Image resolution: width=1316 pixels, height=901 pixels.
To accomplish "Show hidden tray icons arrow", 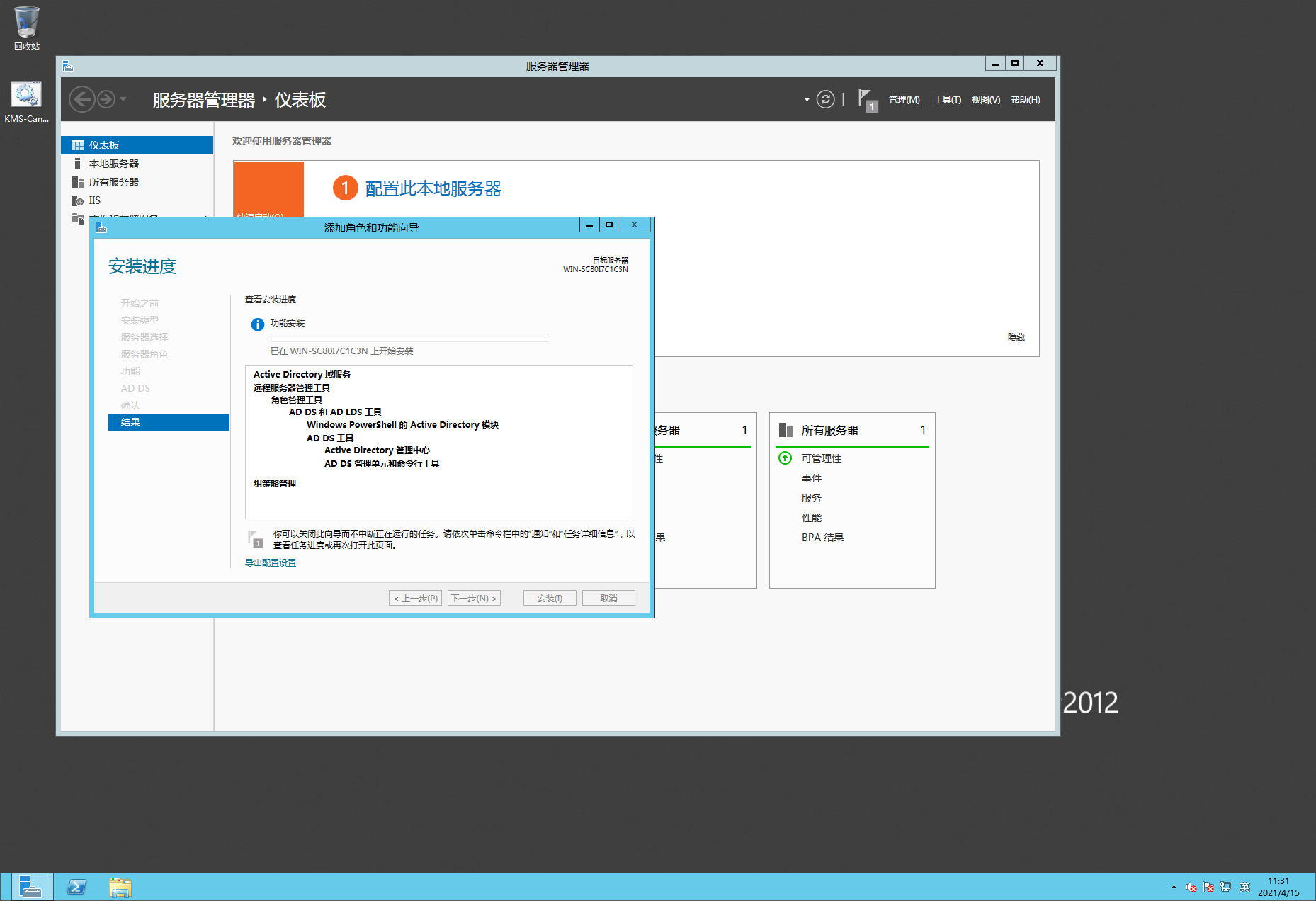I will 1174,887.
